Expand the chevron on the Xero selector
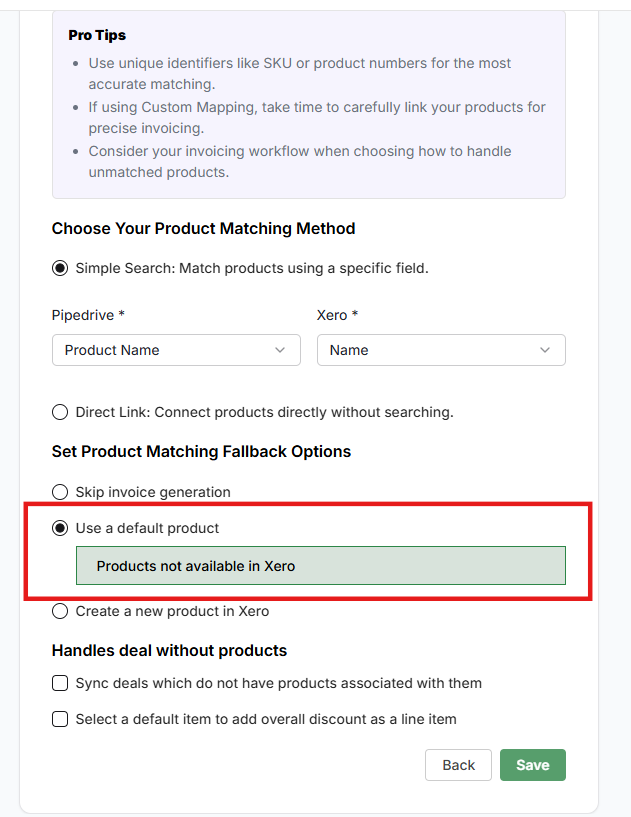The width and height of the screenshot is (631, 817). point(545,350)
